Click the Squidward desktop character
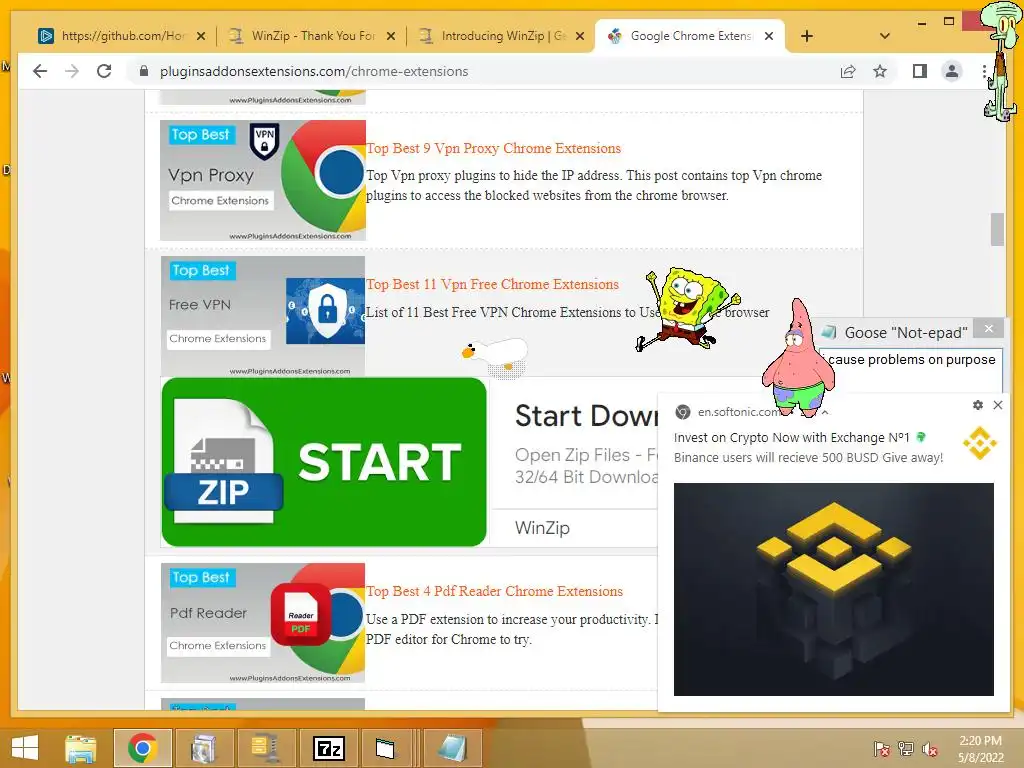The image size is (1024, 768). click(x=1002, y=62)
